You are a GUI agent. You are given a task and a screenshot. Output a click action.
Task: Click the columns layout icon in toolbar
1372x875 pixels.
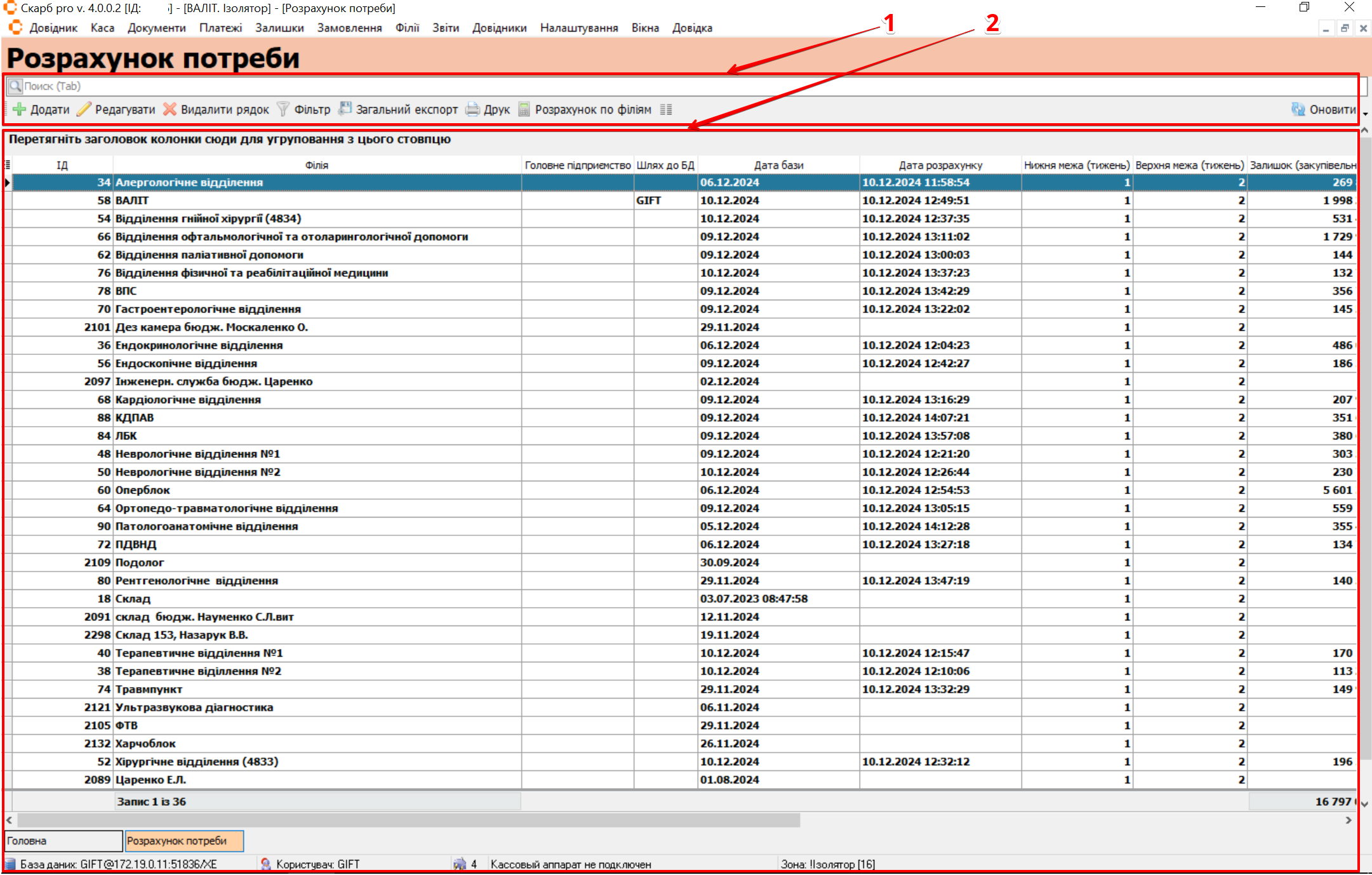point(665,109)
